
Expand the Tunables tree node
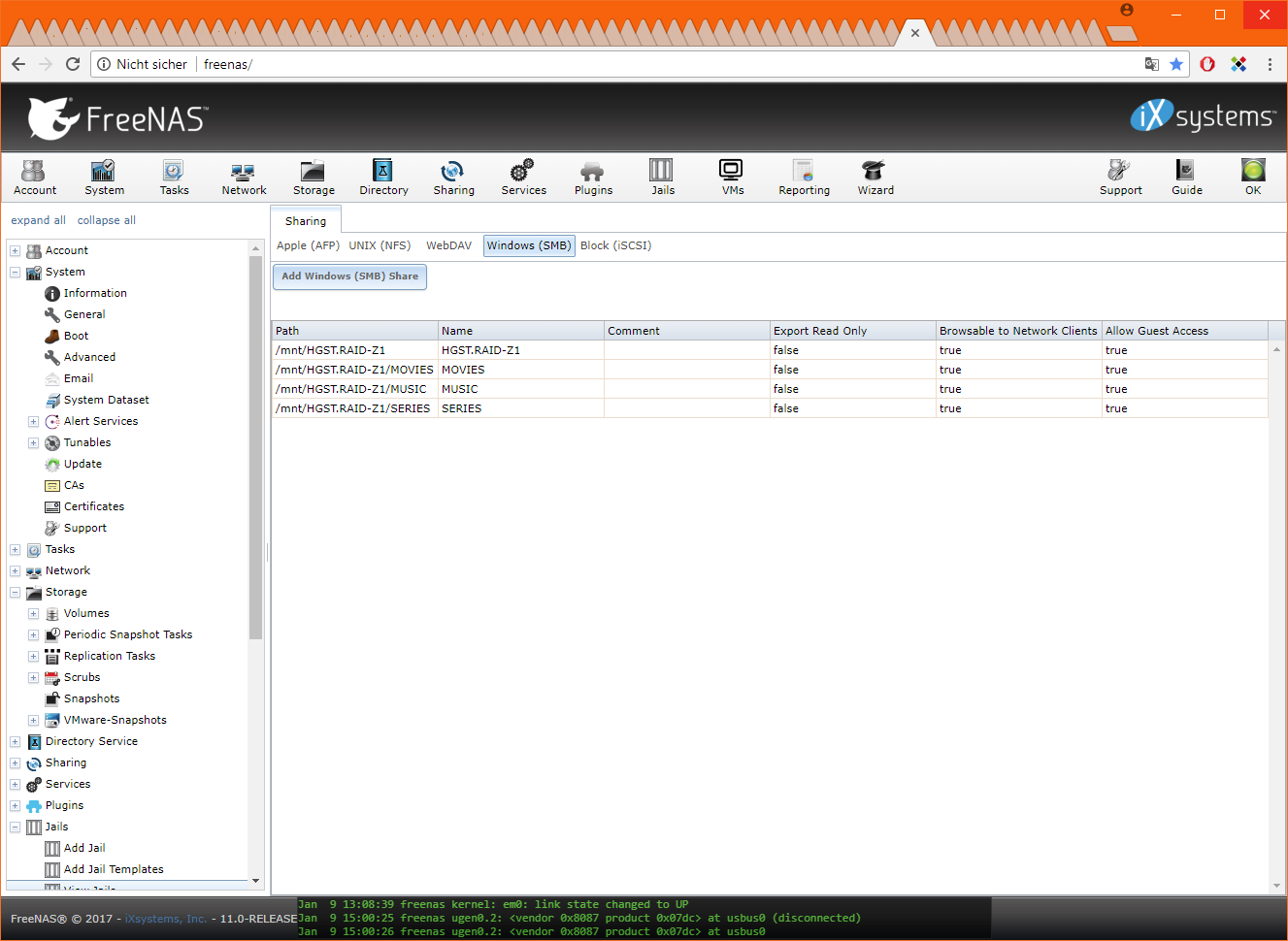[33, 443]
